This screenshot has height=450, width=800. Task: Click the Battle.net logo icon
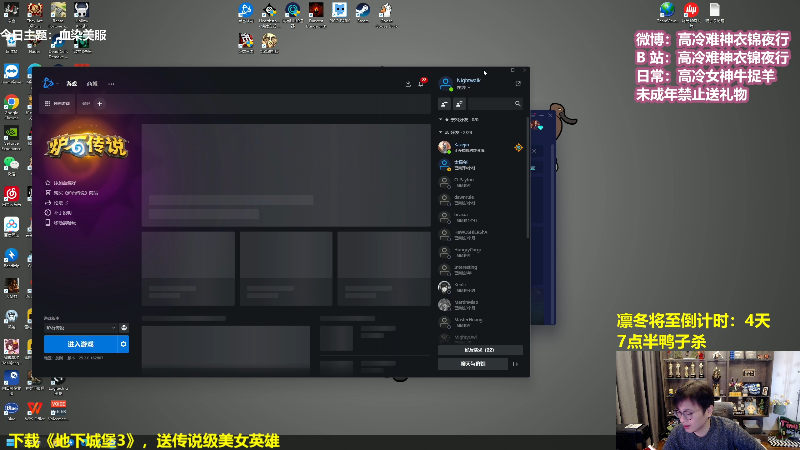click(x=48, y=83)
